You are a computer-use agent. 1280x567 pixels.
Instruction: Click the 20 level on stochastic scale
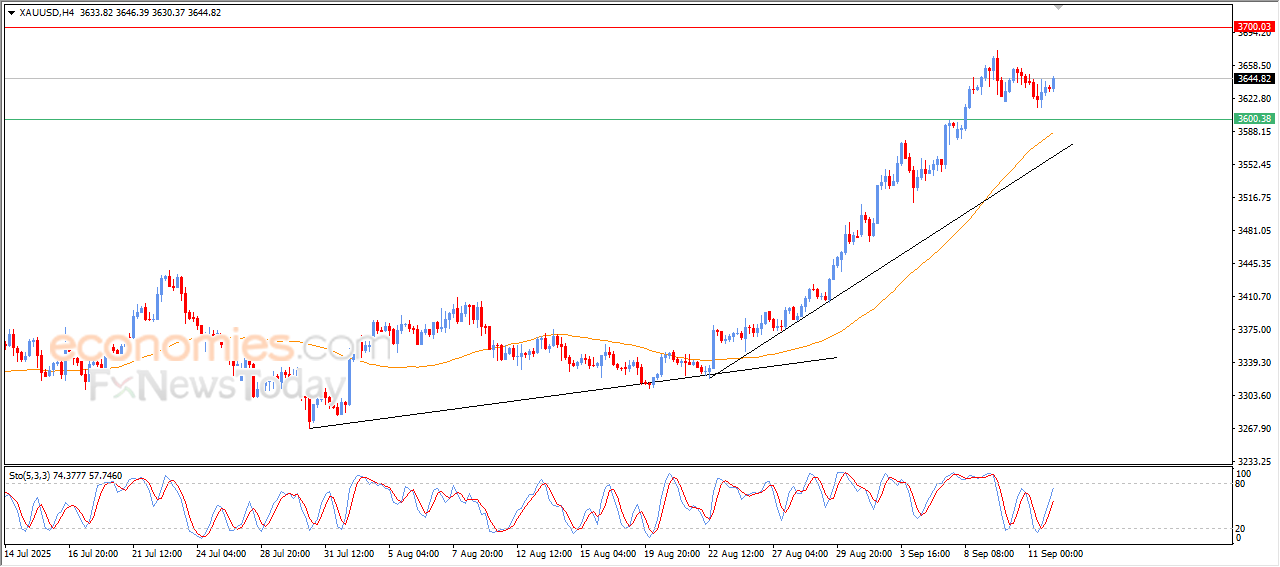click(1241, 528)
